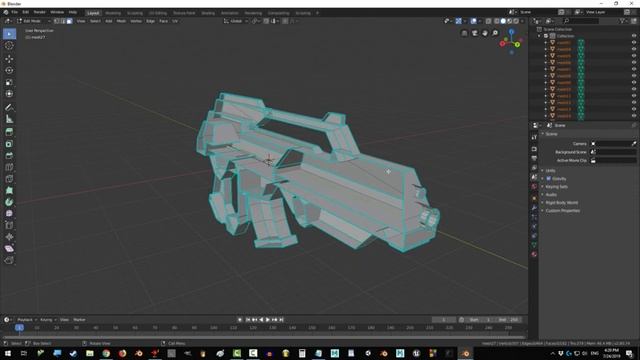Click the timeline current frame field

click(x=444, y=320)
